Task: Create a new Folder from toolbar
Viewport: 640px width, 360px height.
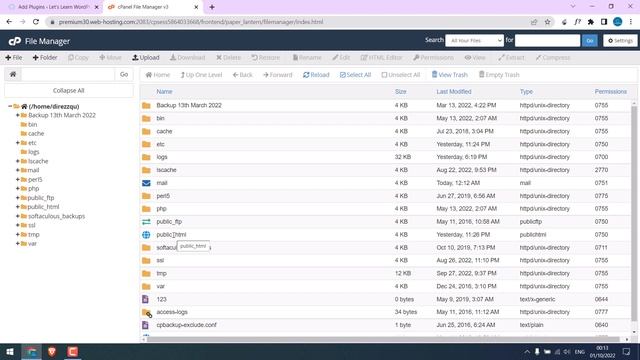Action: tap(45, 58)
